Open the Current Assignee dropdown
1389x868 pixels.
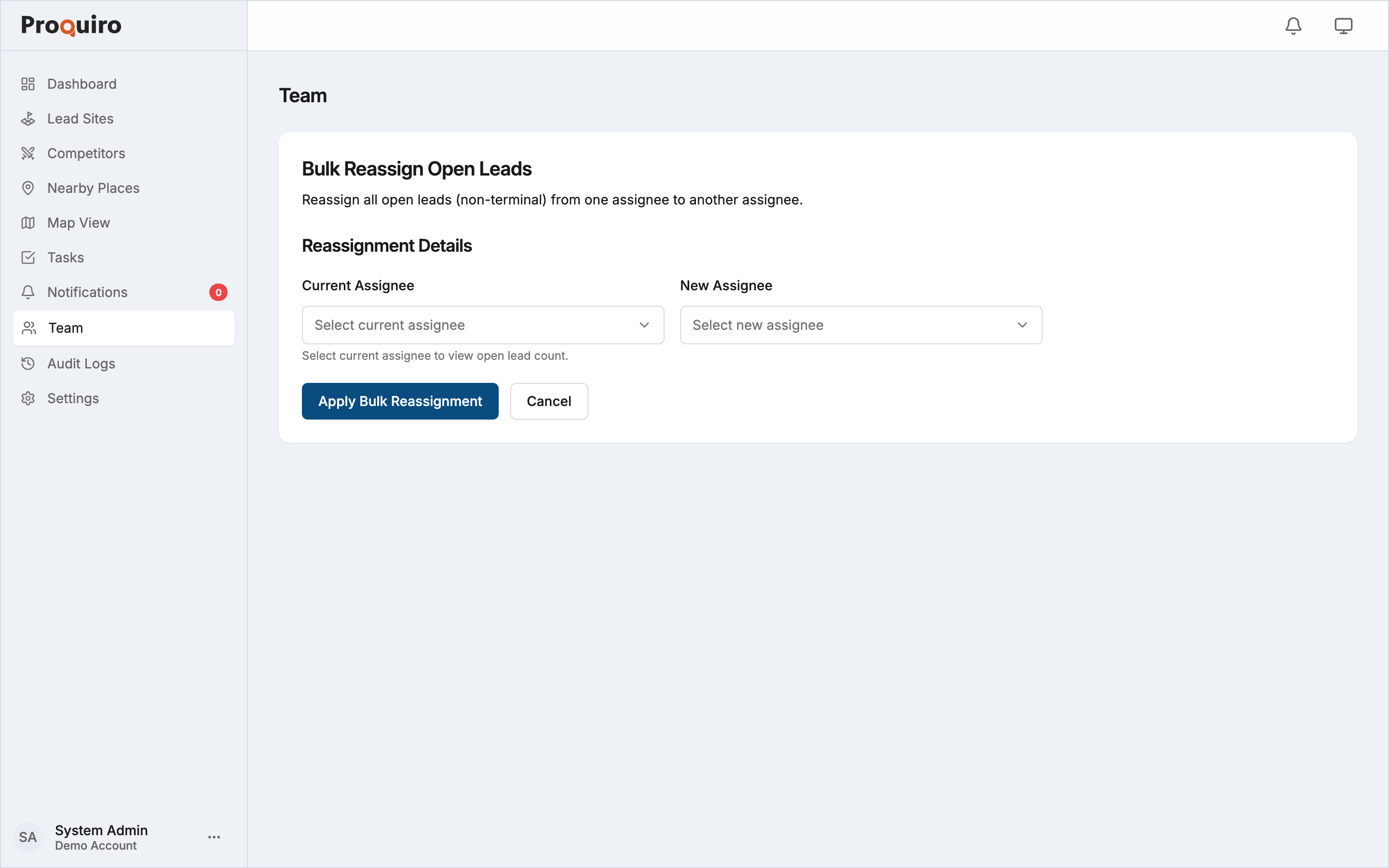coord(483,325)
